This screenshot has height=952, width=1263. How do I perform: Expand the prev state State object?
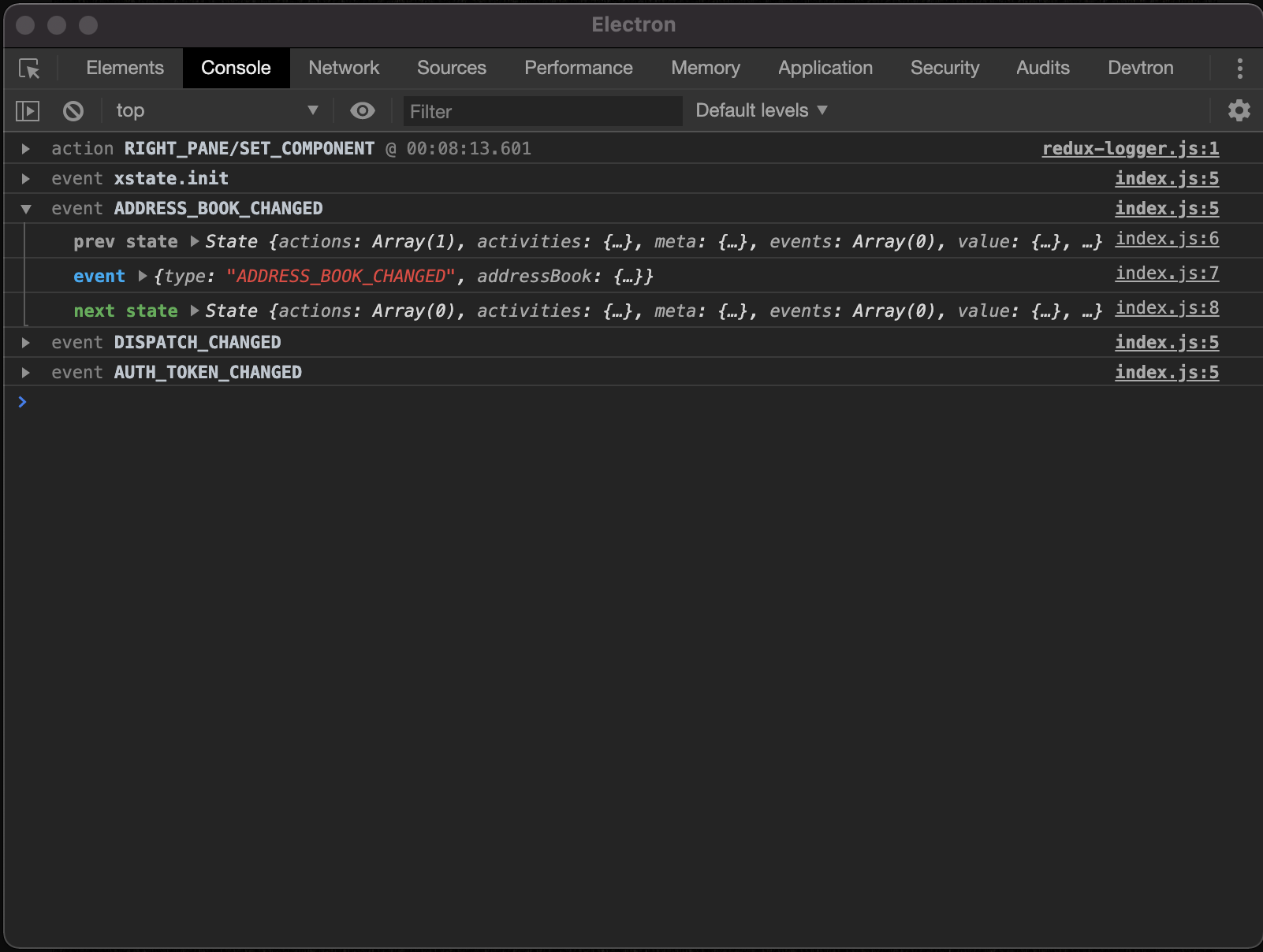pos(194,241)
